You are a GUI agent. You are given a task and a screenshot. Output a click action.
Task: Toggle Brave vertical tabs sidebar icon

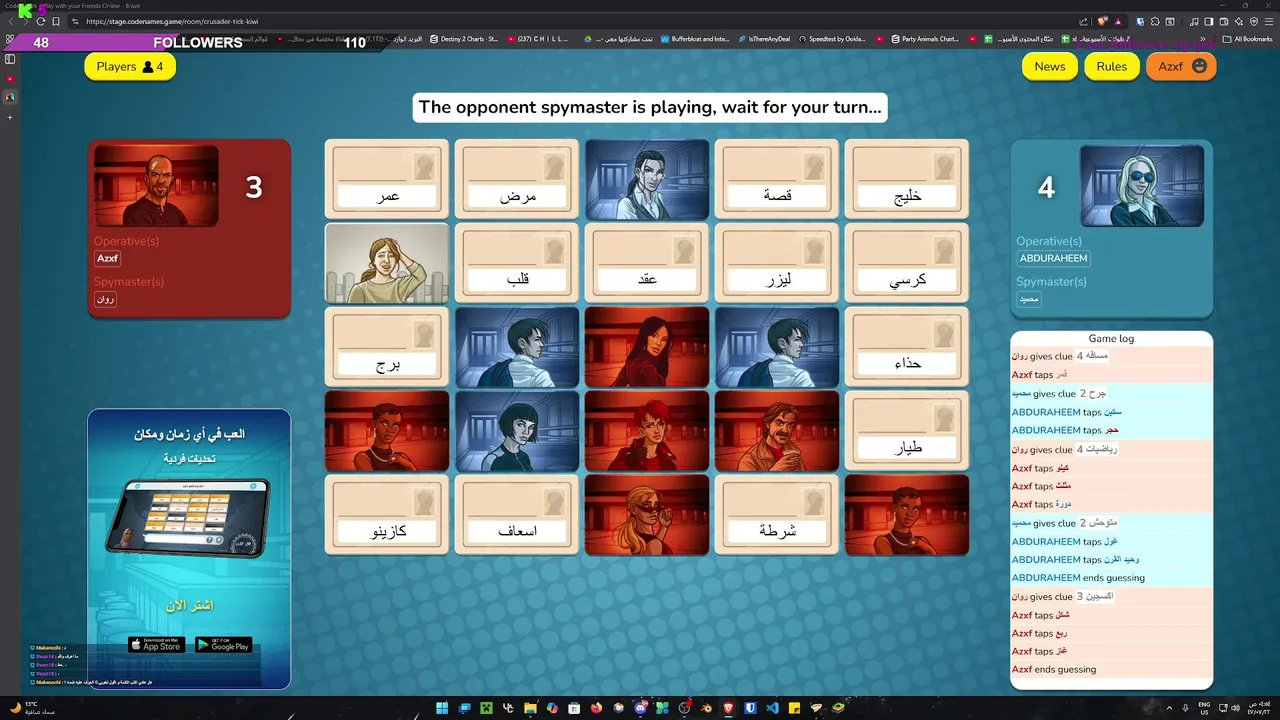click(x=10, y=59)
